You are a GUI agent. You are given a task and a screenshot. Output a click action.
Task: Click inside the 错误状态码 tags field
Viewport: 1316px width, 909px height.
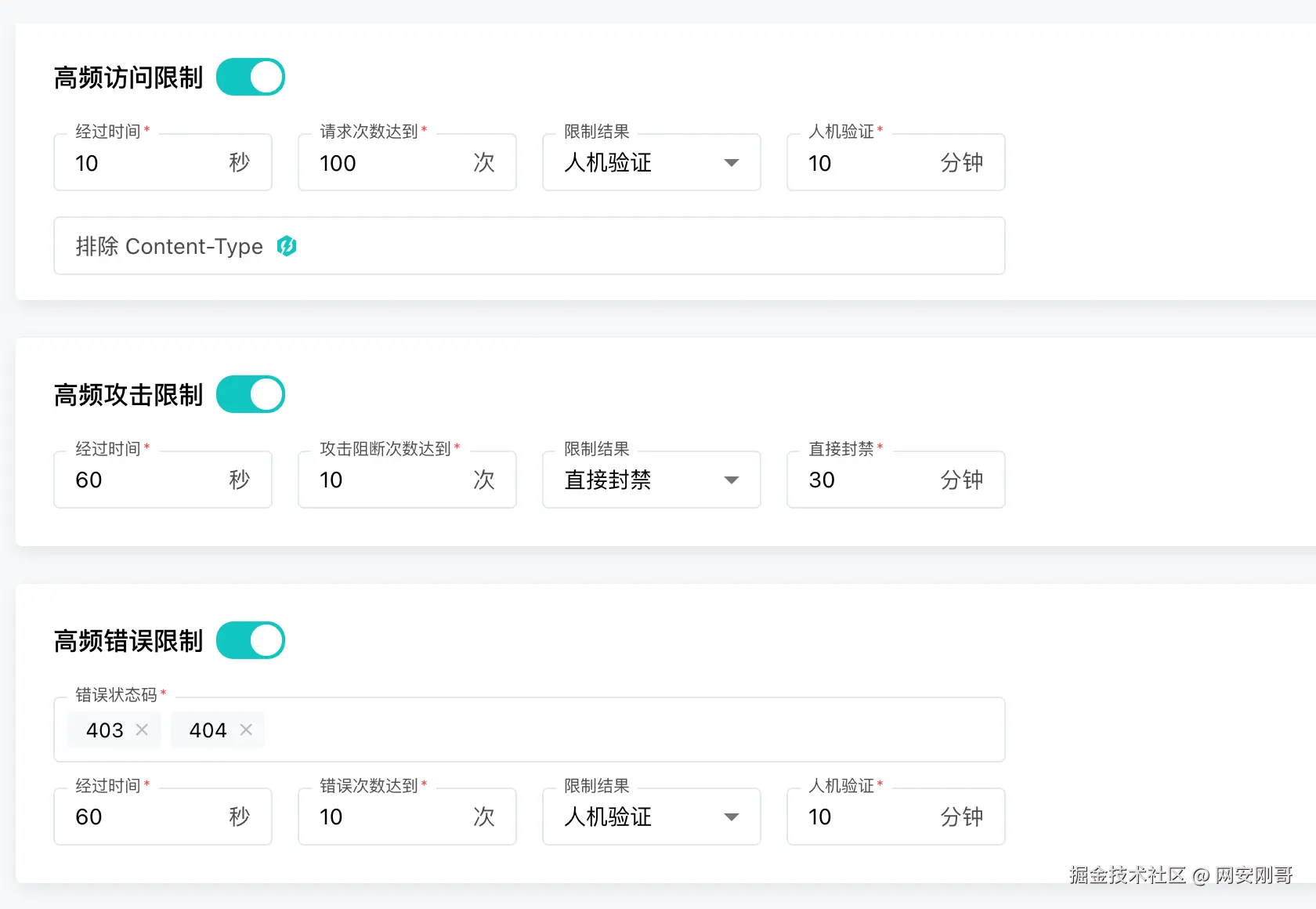click(x=627, y=730)
